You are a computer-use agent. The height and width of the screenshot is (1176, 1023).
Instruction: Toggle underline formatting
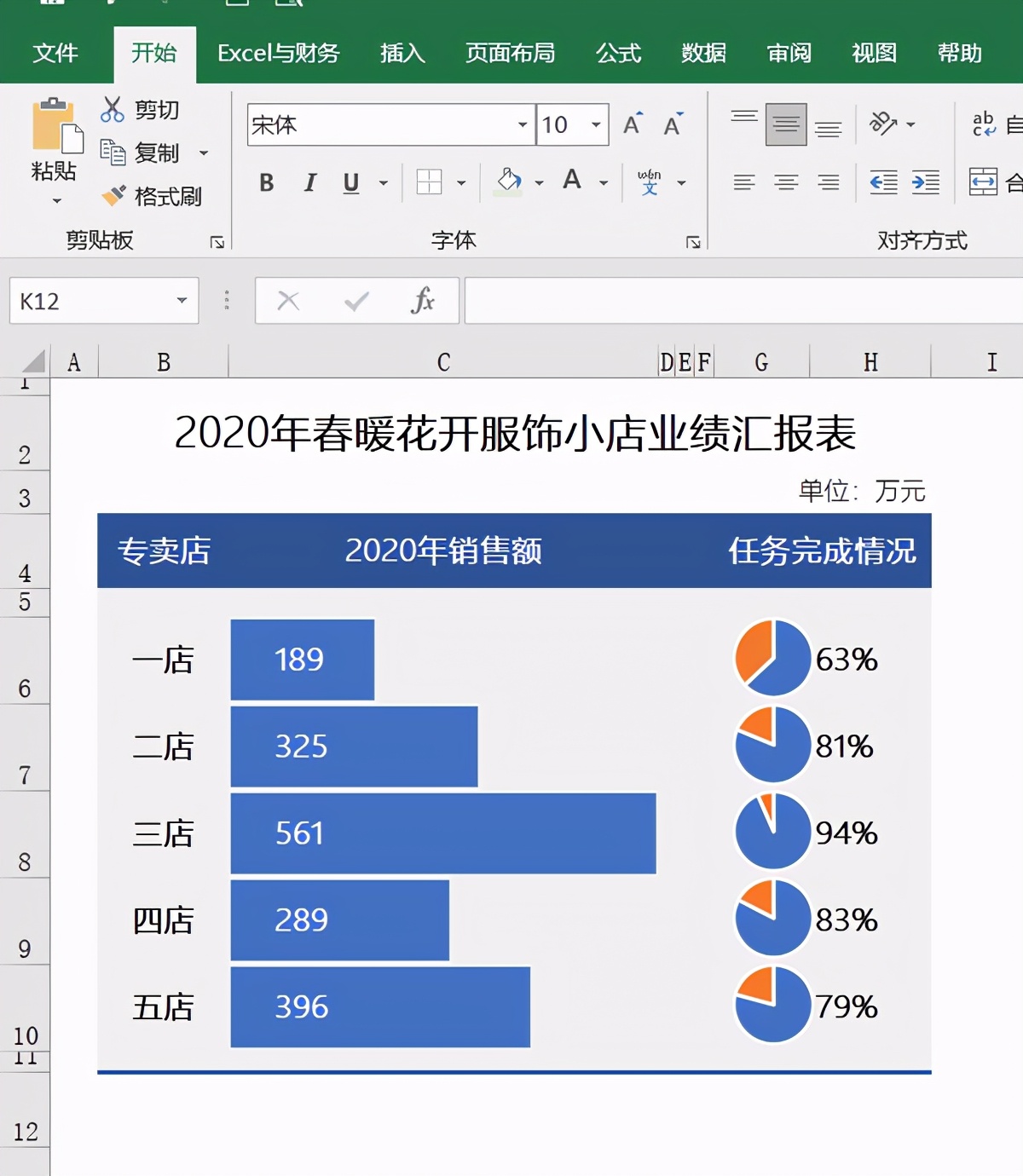[x=350, y=182]
